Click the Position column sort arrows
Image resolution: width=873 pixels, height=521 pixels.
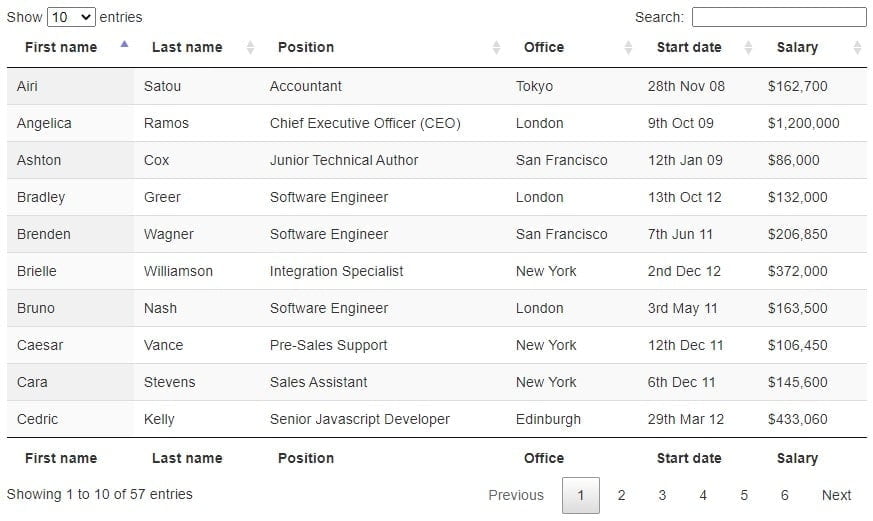point(496,47)
